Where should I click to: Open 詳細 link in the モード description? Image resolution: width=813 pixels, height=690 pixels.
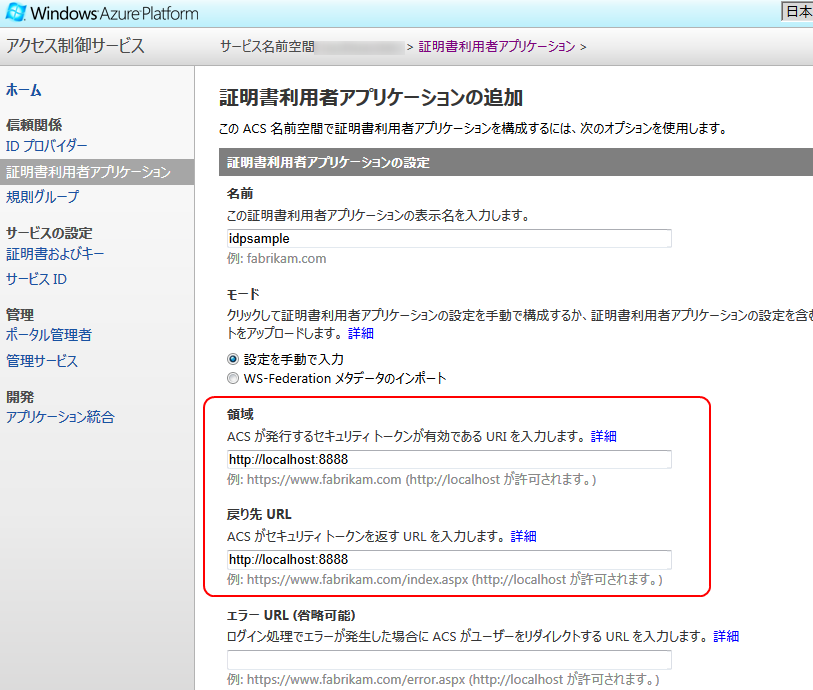[360, 333]
